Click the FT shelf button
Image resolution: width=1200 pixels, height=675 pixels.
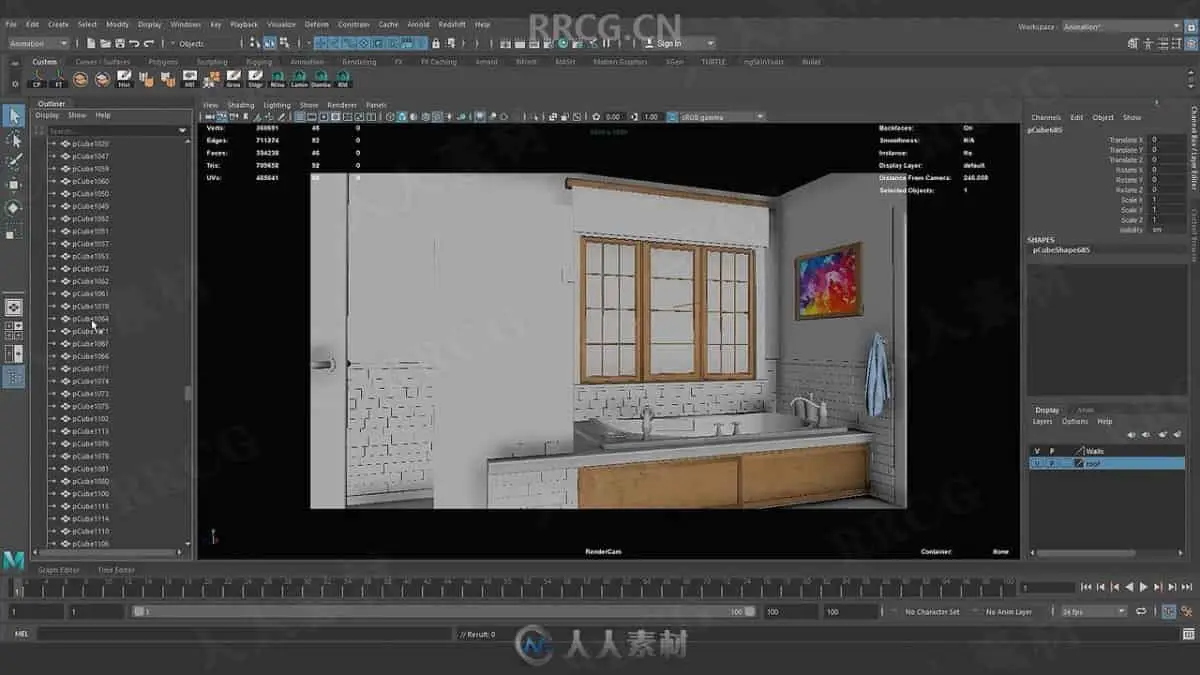58,79
